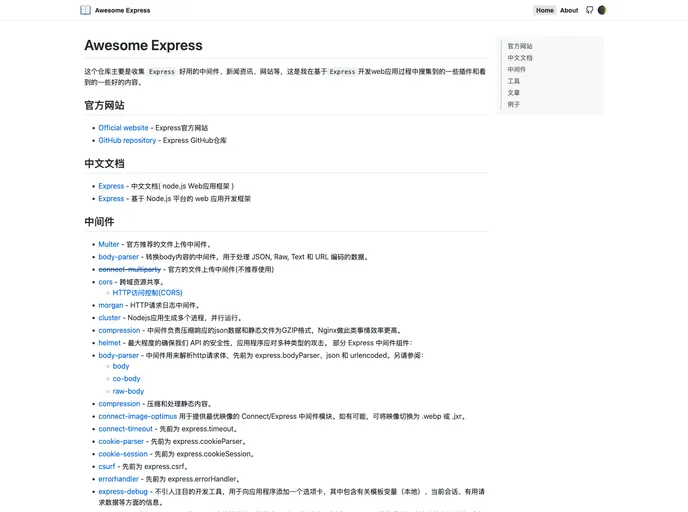
Task: Select the Home nav tab
Action: (x=545, y=10)
